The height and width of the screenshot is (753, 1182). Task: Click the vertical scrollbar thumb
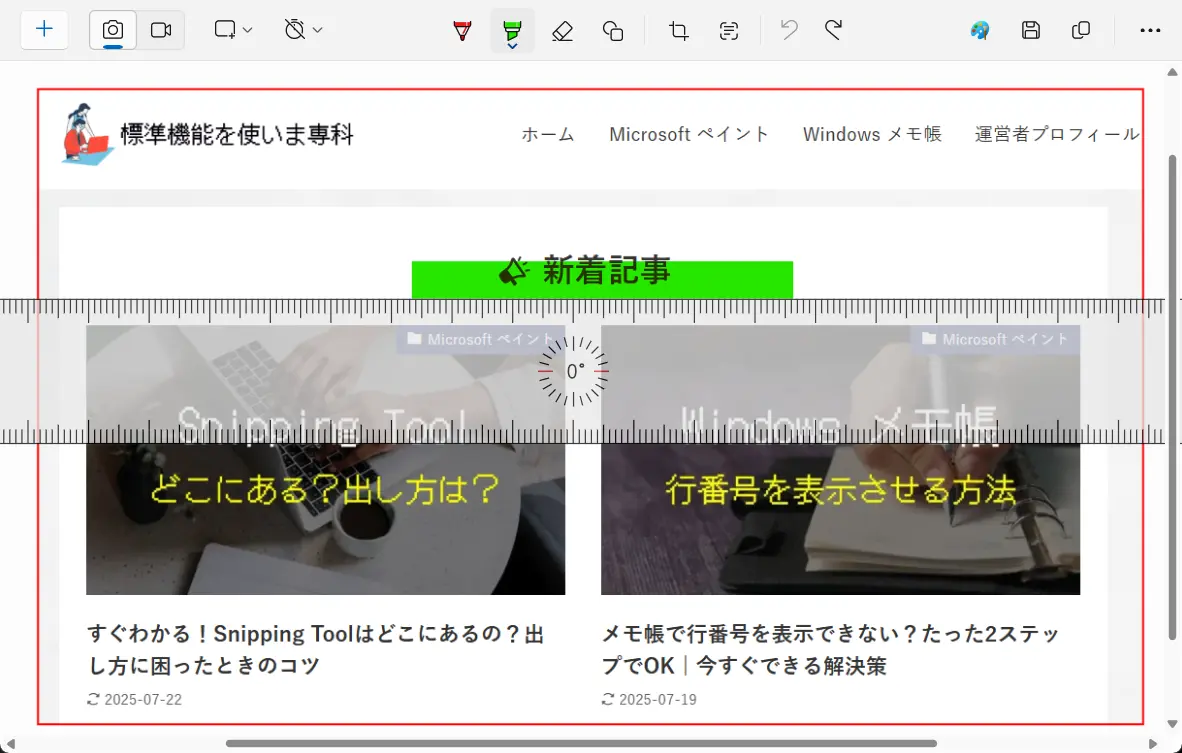1172,398
